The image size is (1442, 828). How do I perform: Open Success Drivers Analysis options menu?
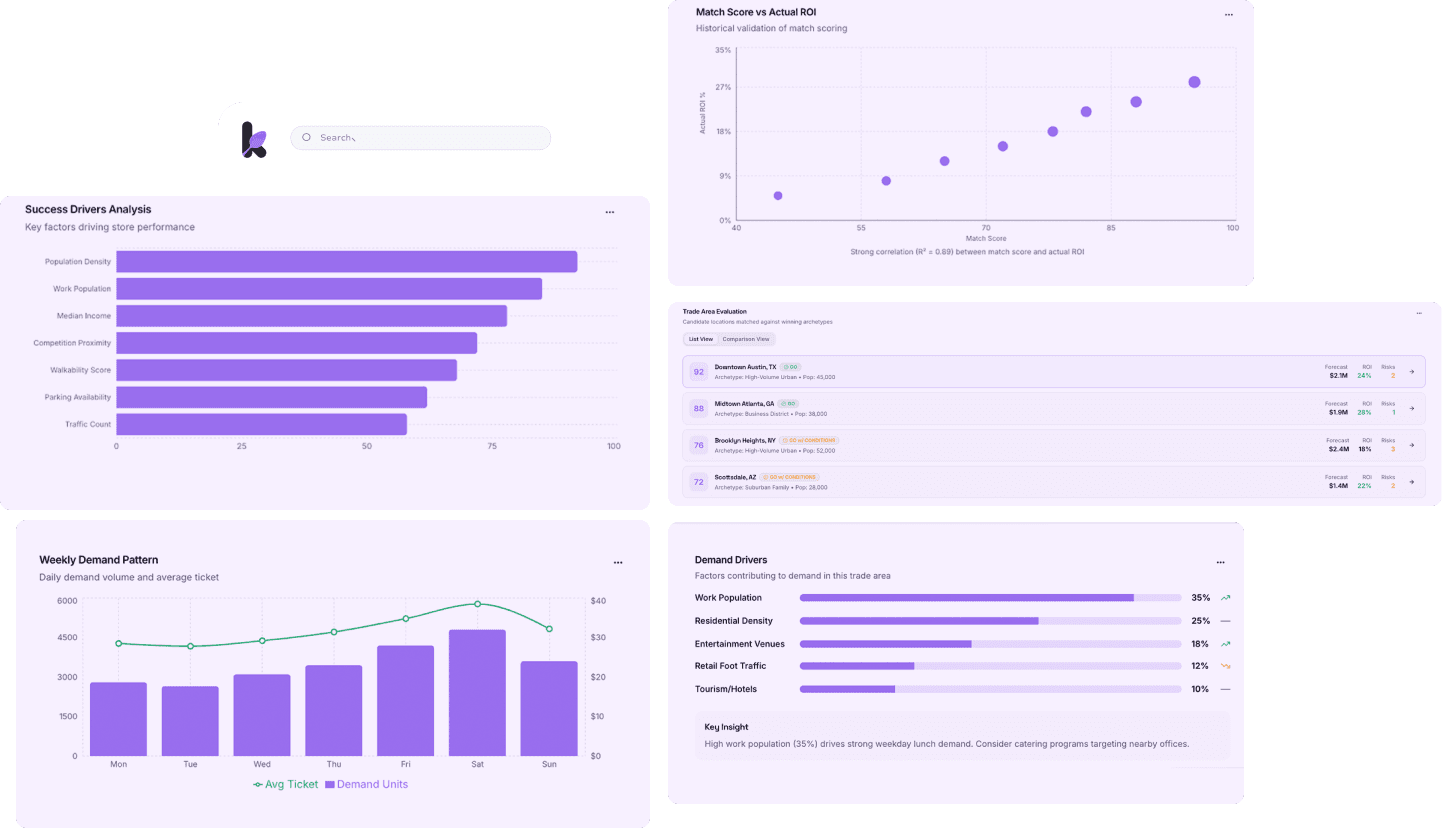pyautogui.click(x=610, y=212)
